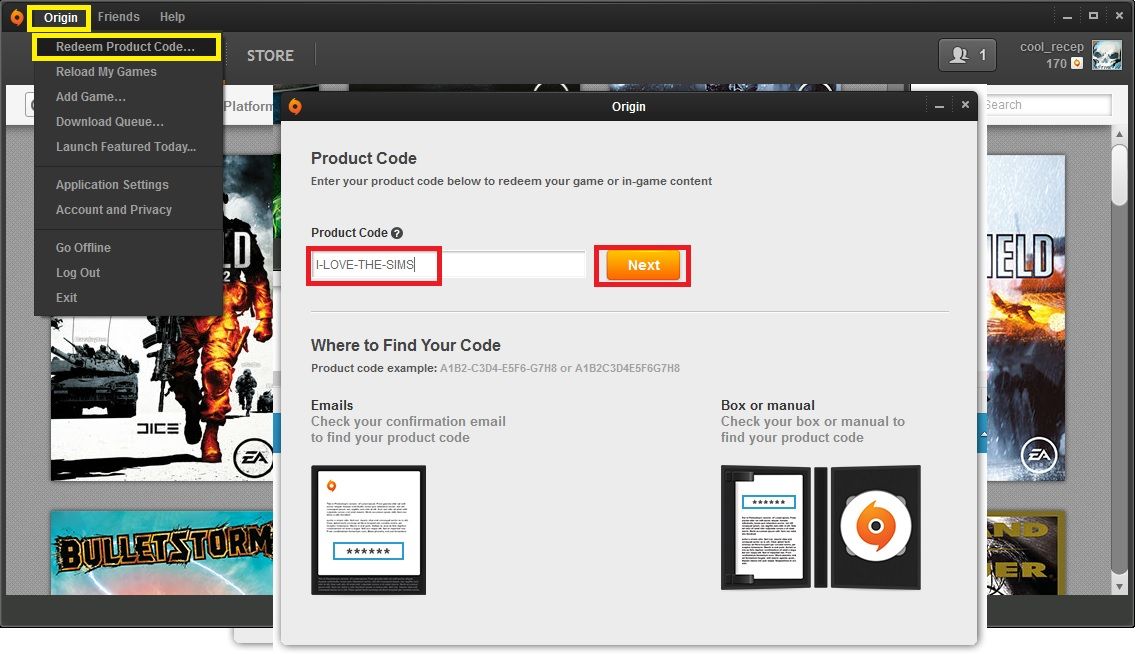The image size is (1139, 654).
Task: Close the Origin product code dialog
Action: point(965,105)
